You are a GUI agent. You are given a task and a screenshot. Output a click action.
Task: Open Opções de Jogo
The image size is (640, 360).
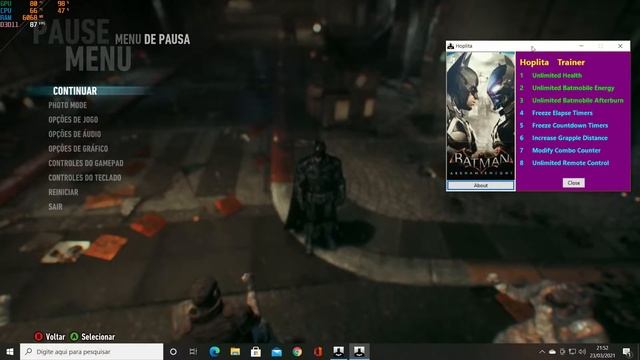pyautogui.click(x=73, y=120)
